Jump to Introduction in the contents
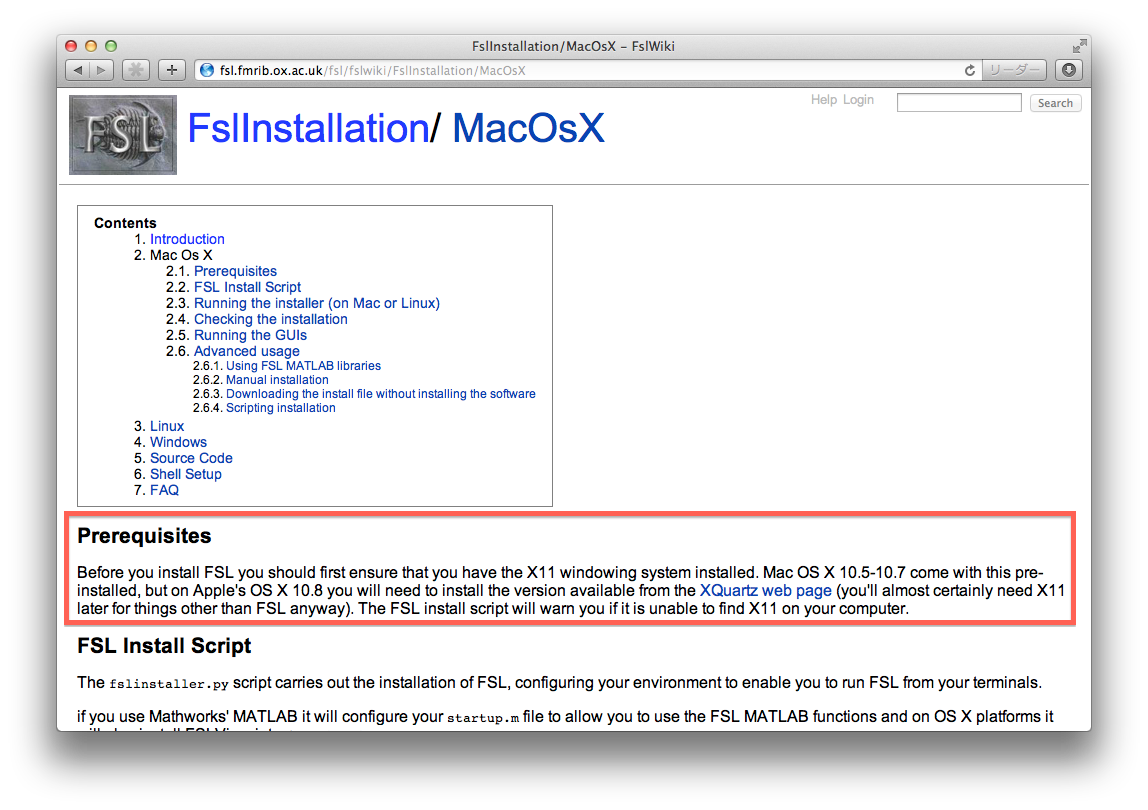 187,239
